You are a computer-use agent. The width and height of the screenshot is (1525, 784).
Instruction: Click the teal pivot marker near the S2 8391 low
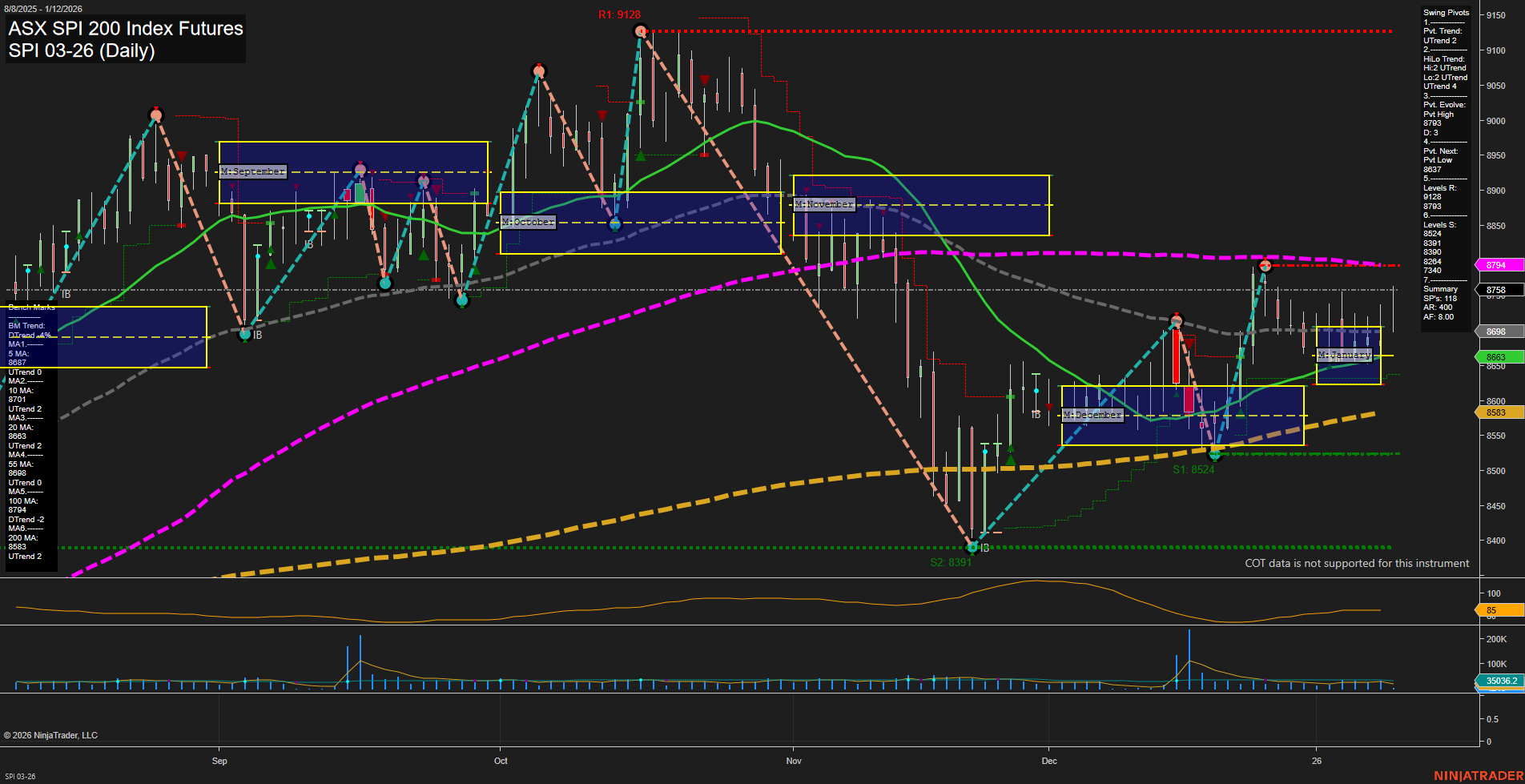point(972,547)
